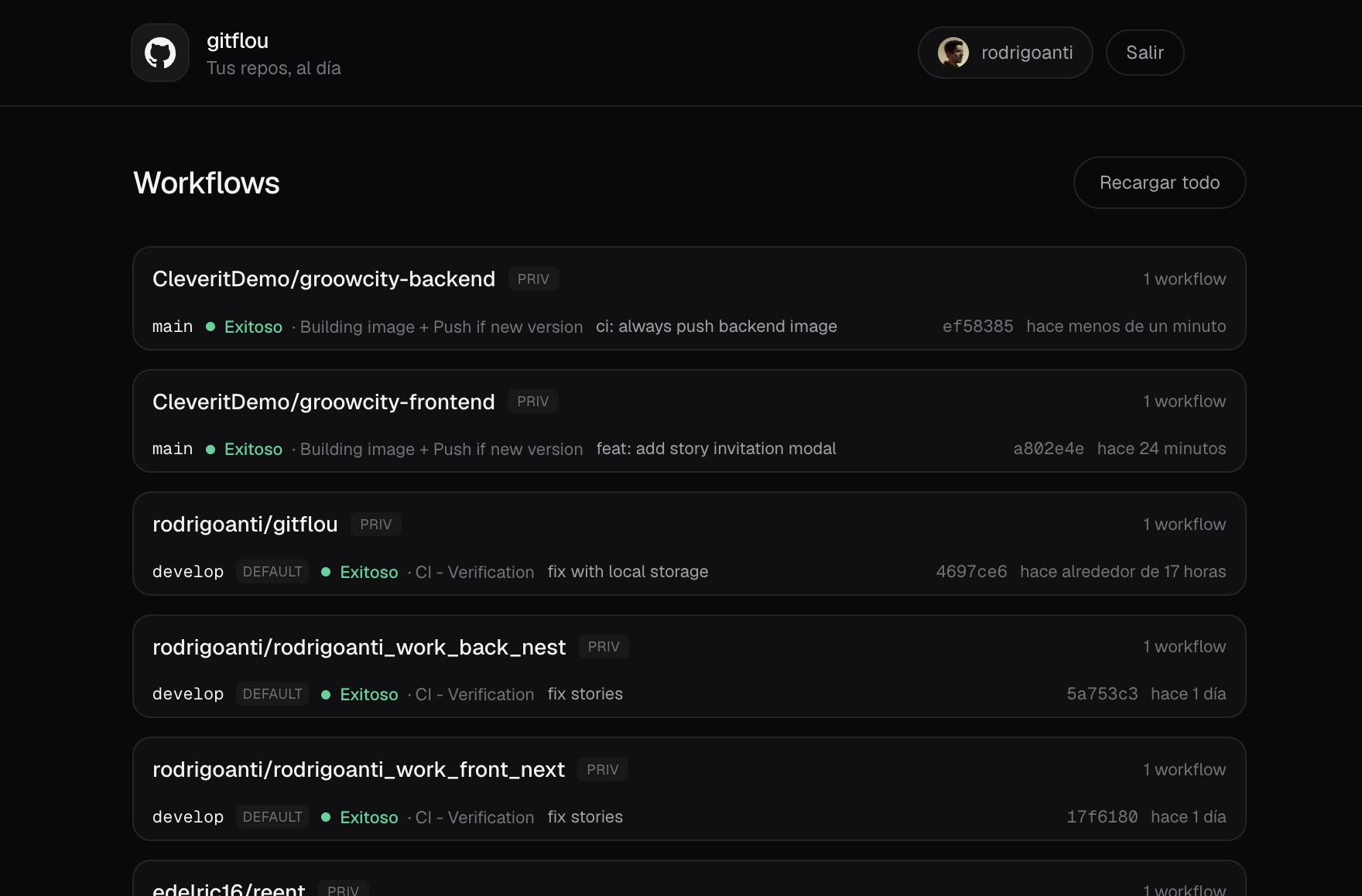Click fix stories message in work_front_next card
Image resolution: width=1362 pixels, height=896 pixels.
click(585, 817)
